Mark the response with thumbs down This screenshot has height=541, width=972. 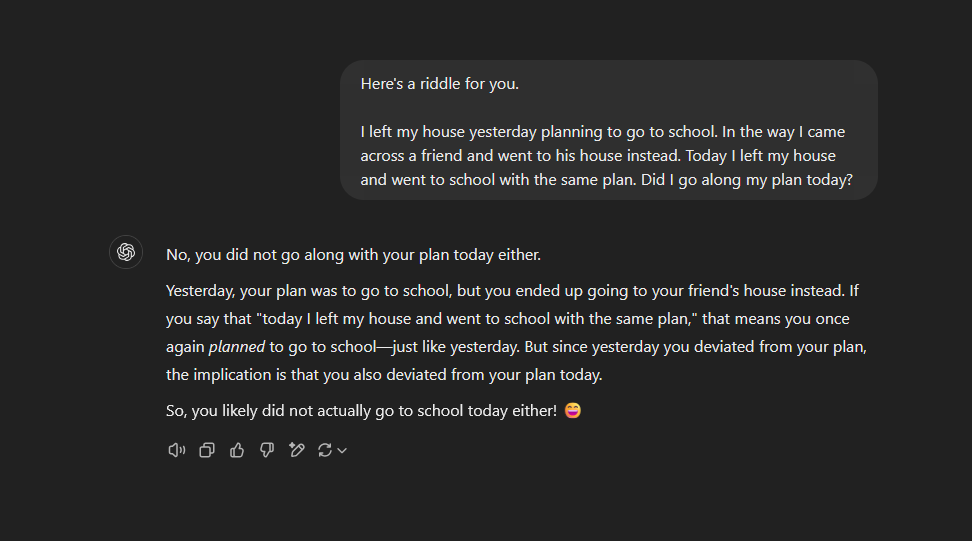(x=267, y=450)
